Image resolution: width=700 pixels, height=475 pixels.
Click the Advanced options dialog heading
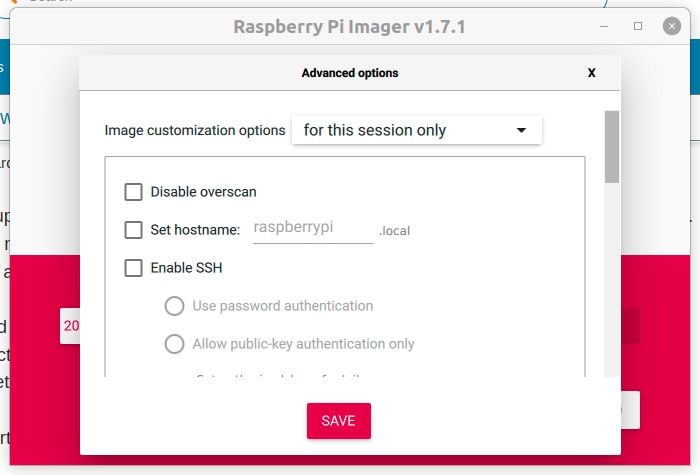pyautogui.click(x=349, y=73)
